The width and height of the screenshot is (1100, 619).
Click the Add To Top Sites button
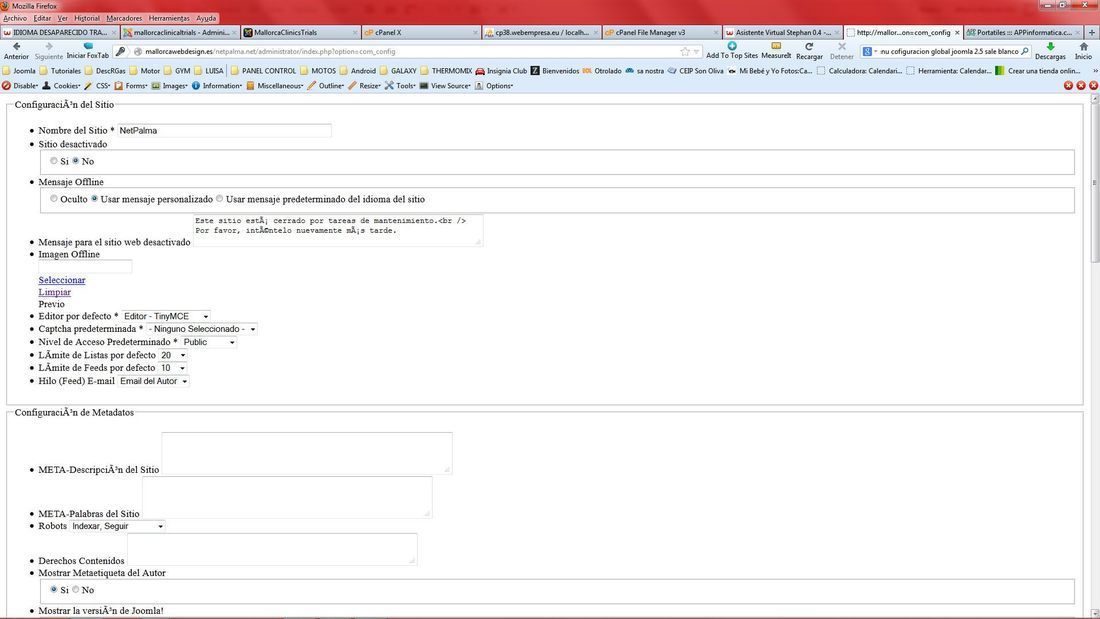732,51
